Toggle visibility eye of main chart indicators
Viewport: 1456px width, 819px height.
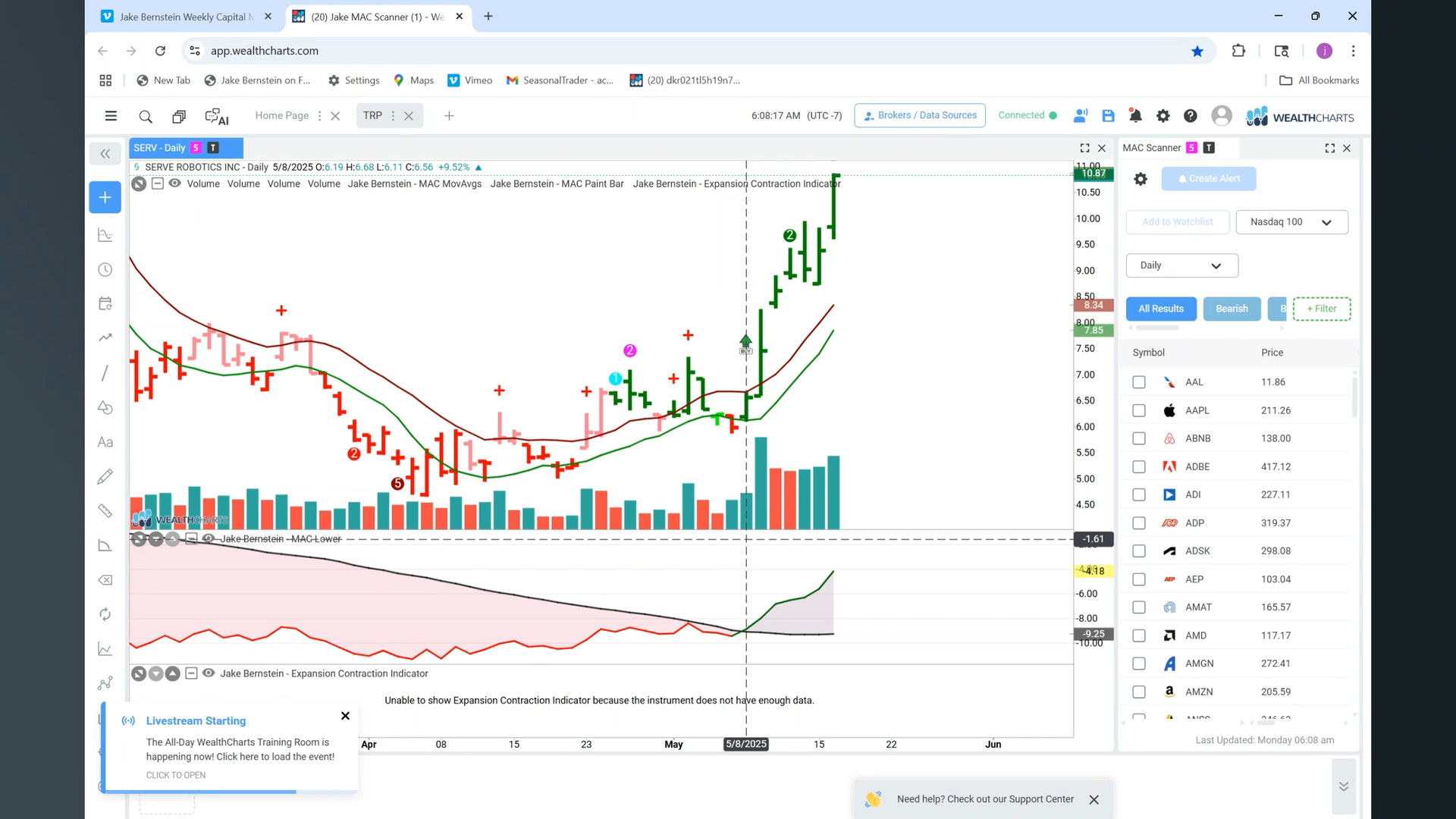(x=174, y=184)
